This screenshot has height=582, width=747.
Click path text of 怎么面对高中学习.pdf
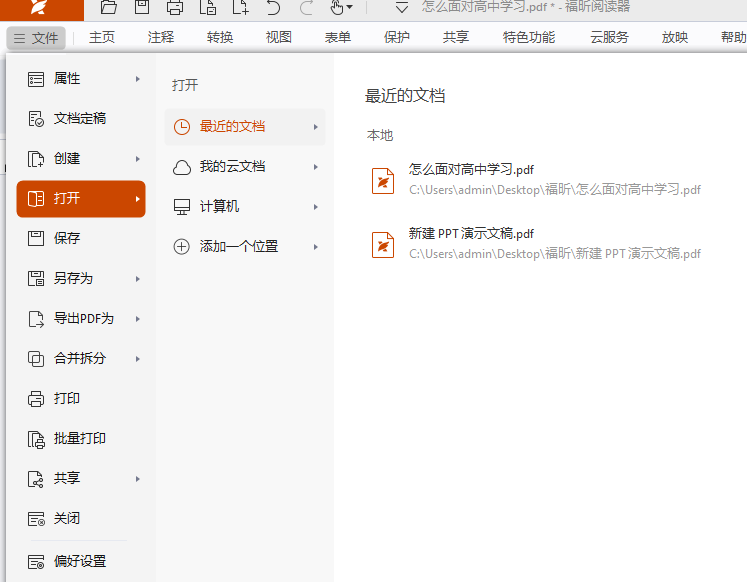click(555, 190)
